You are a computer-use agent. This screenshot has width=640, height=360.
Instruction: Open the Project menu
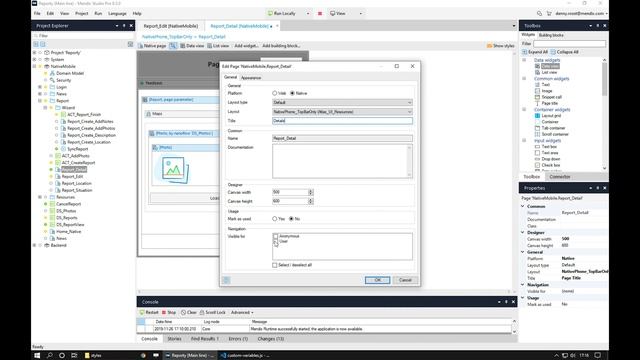point(82,13)
